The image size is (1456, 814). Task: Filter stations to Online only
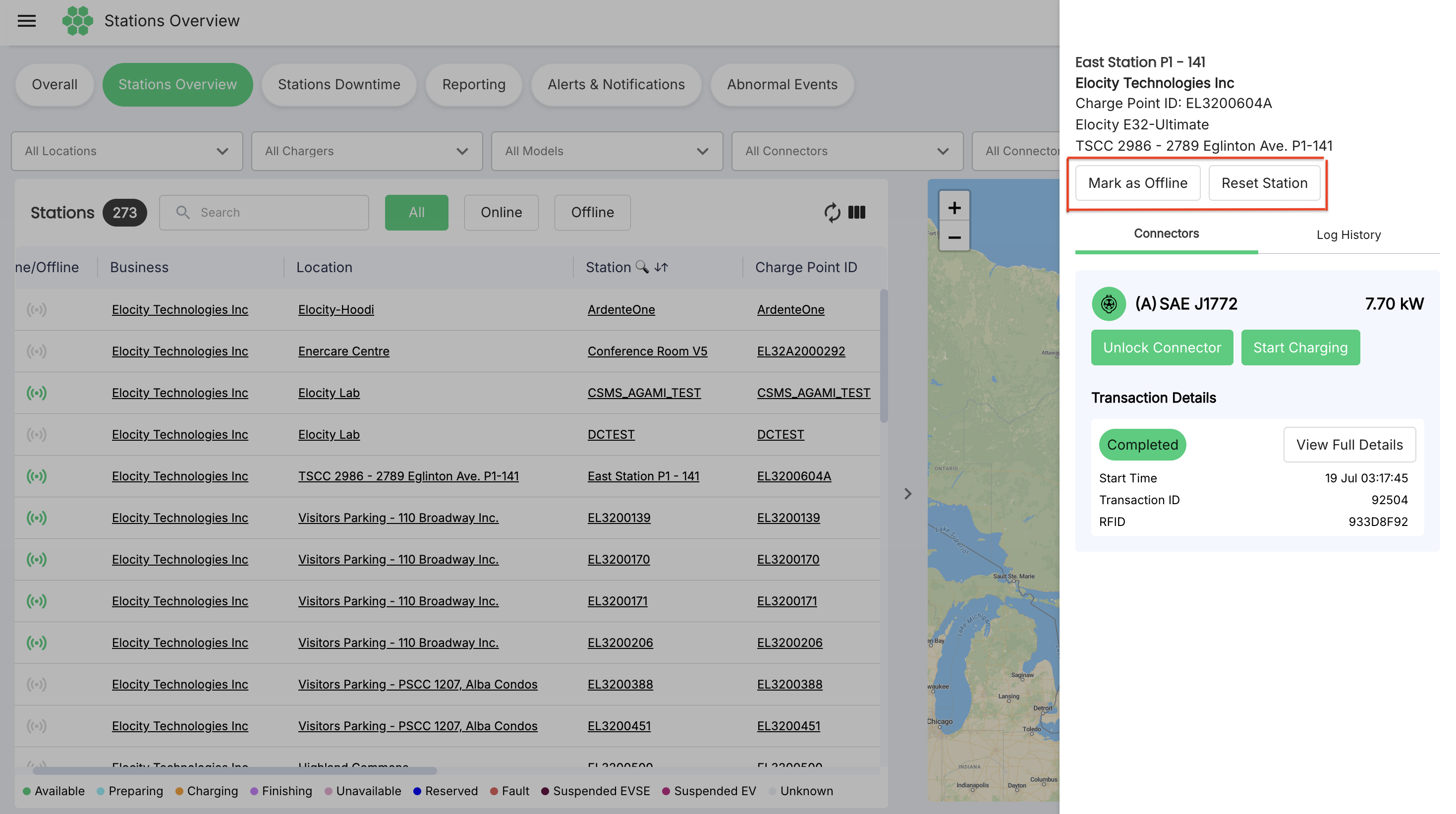click(x=502, y=213)
